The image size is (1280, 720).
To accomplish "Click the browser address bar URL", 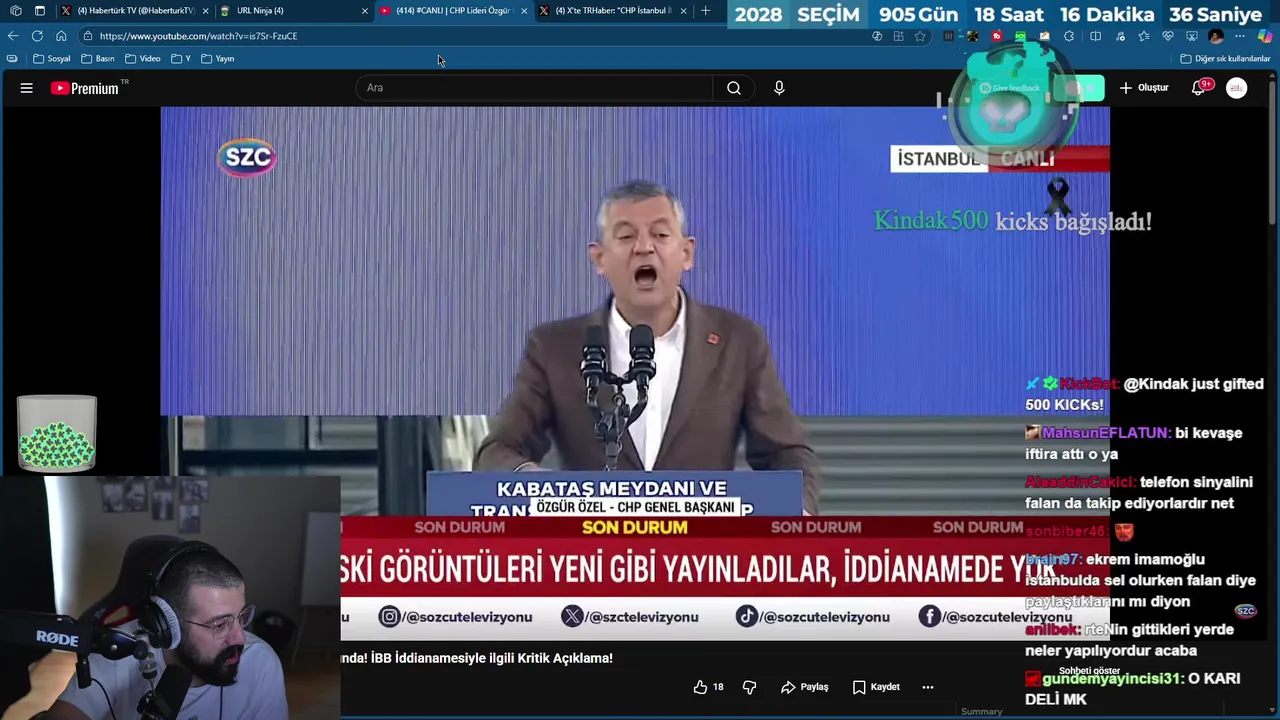I will [198, 36].
